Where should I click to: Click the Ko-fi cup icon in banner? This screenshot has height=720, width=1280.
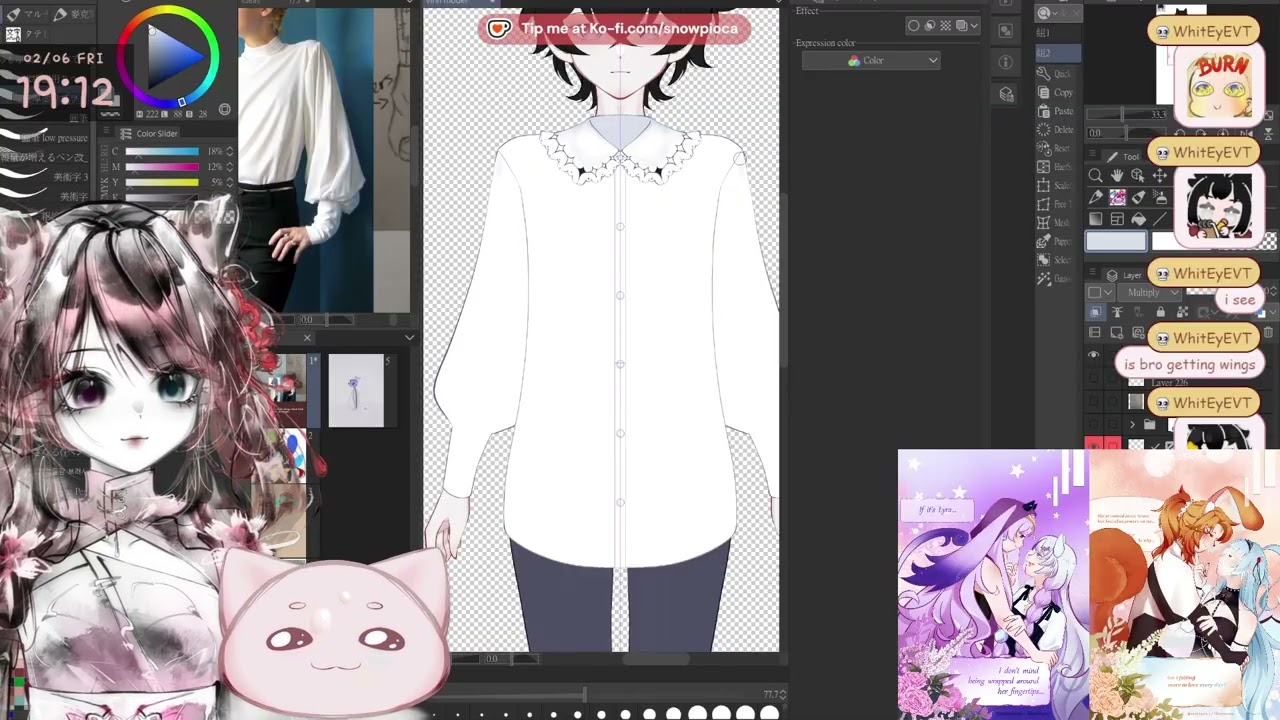(498, 28)
